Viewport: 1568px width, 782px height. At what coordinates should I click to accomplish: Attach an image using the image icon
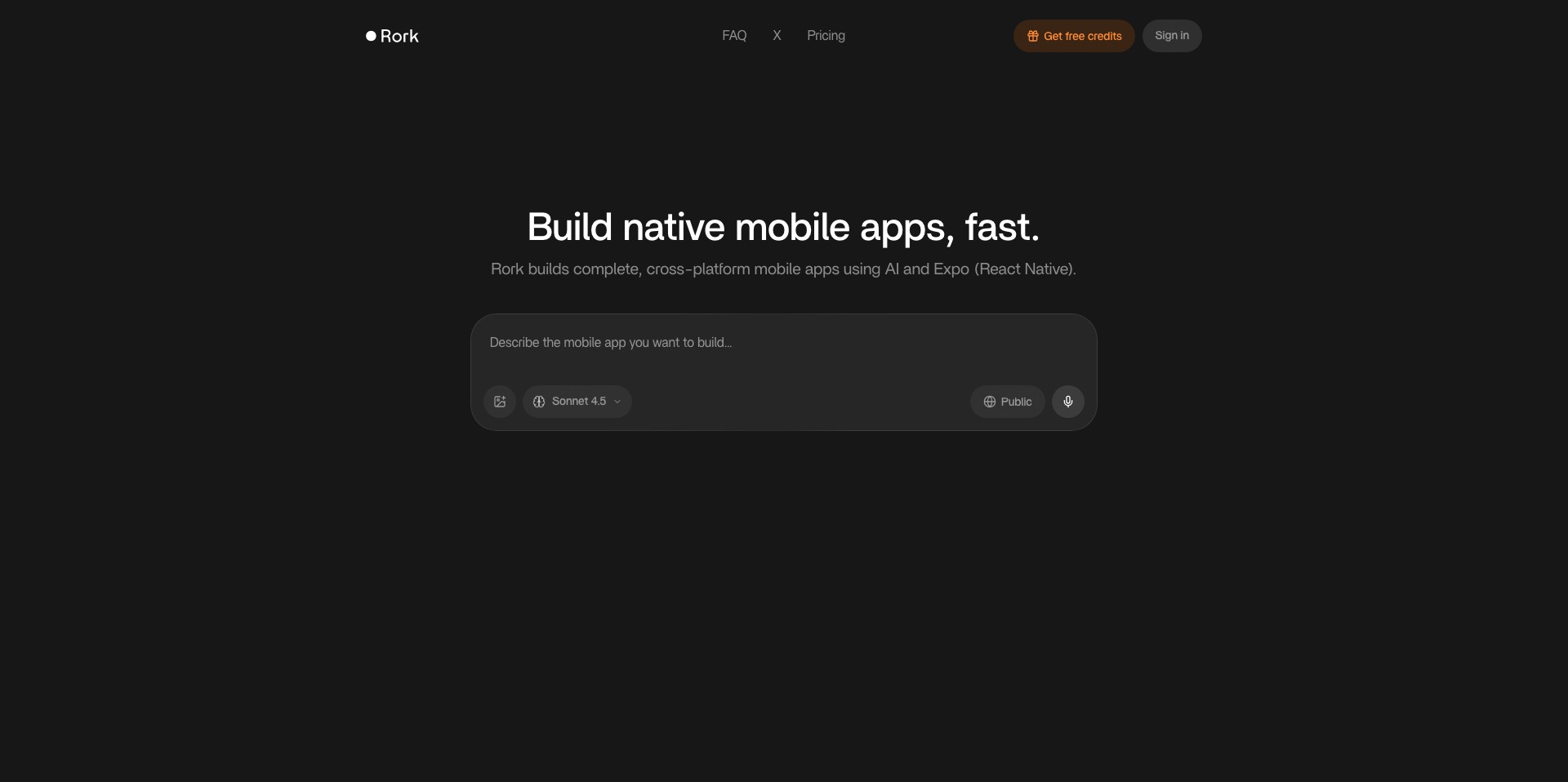500,402
